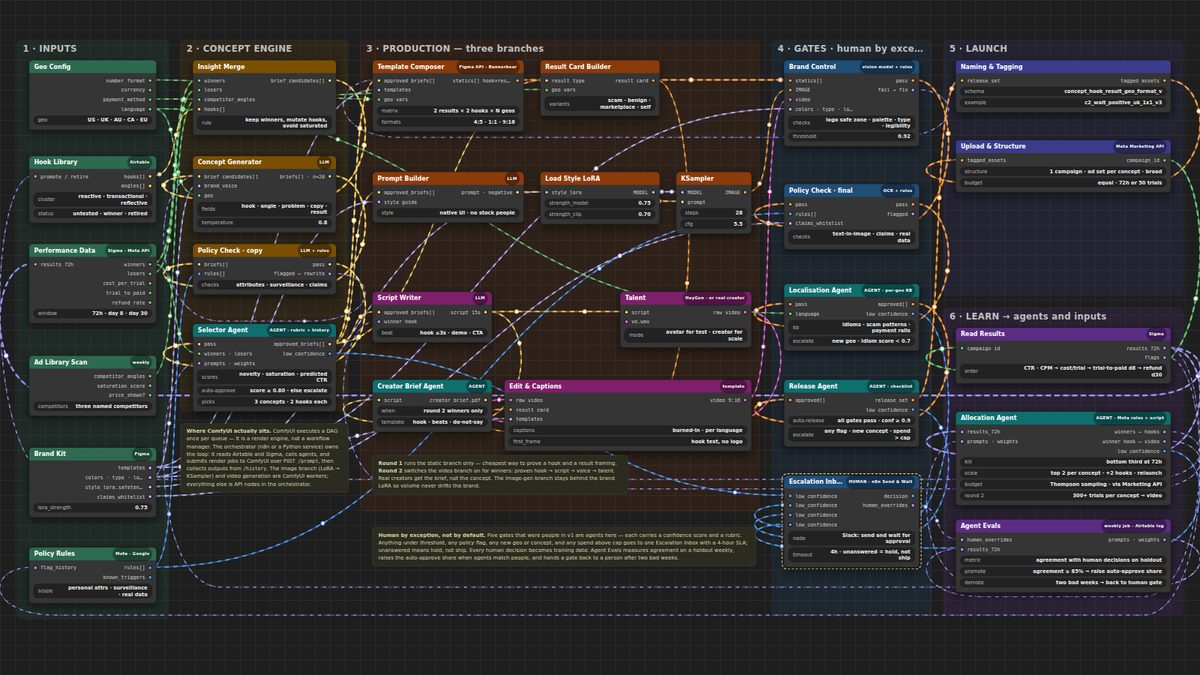Select the Load Style LoRA node title
1200x675 pixels.
pyautogui.click(x=574, y=179)
